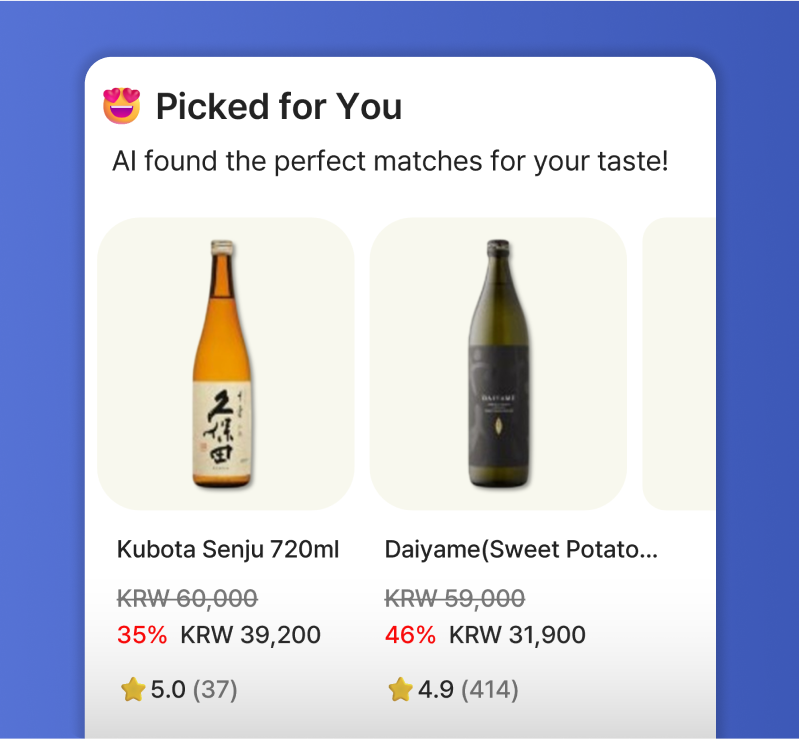Open the "Kubota Senju 720ml" product title

tap(228, 549)
